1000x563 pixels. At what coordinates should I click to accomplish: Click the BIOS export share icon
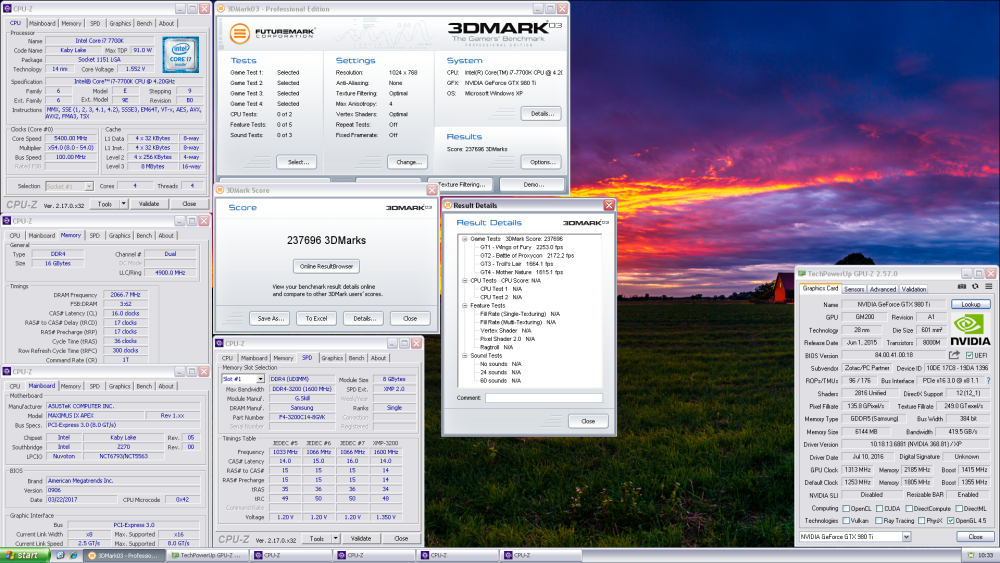(954, 354)
